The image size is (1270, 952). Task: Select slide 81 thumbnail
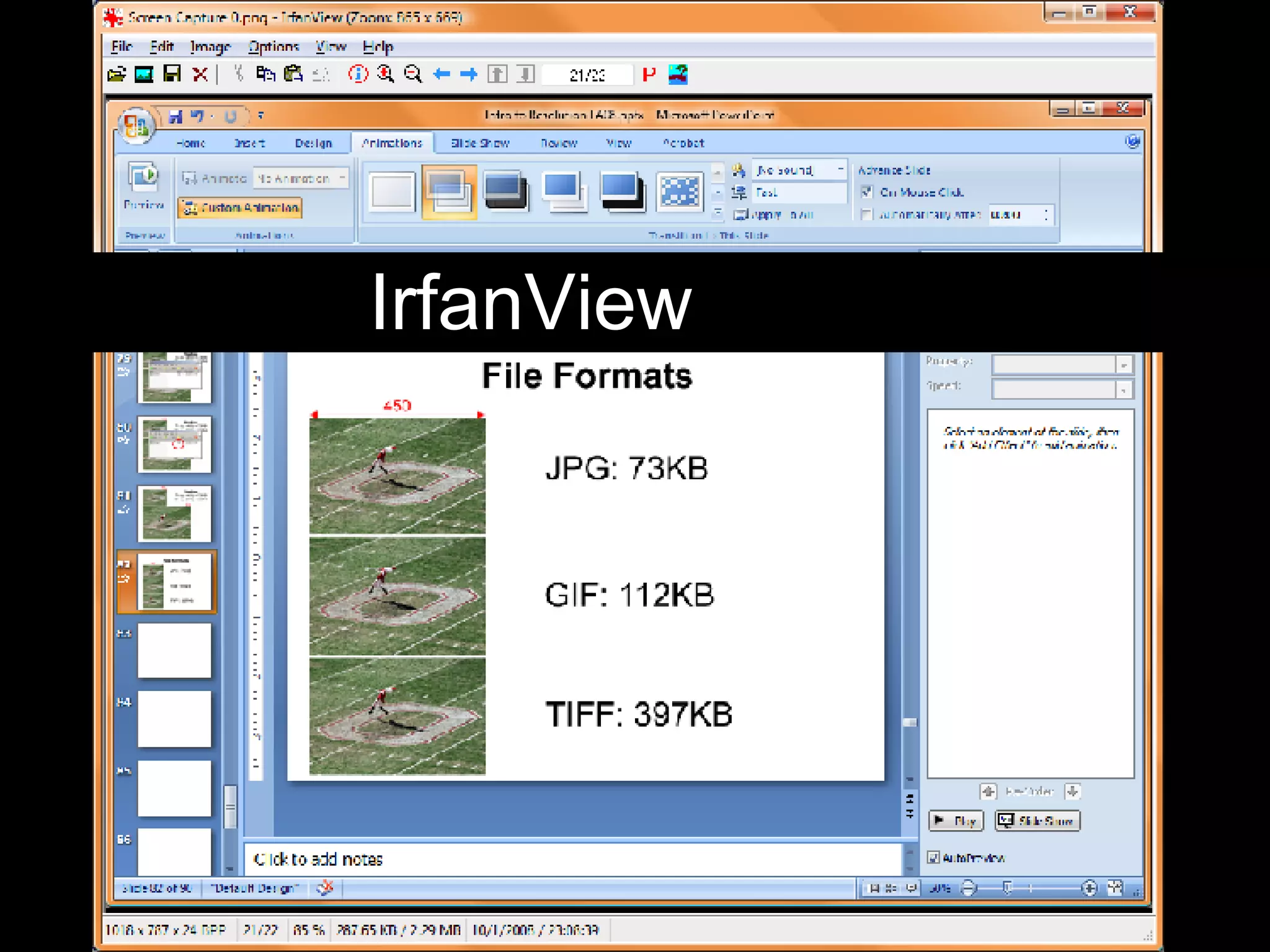tap(174, 514)
